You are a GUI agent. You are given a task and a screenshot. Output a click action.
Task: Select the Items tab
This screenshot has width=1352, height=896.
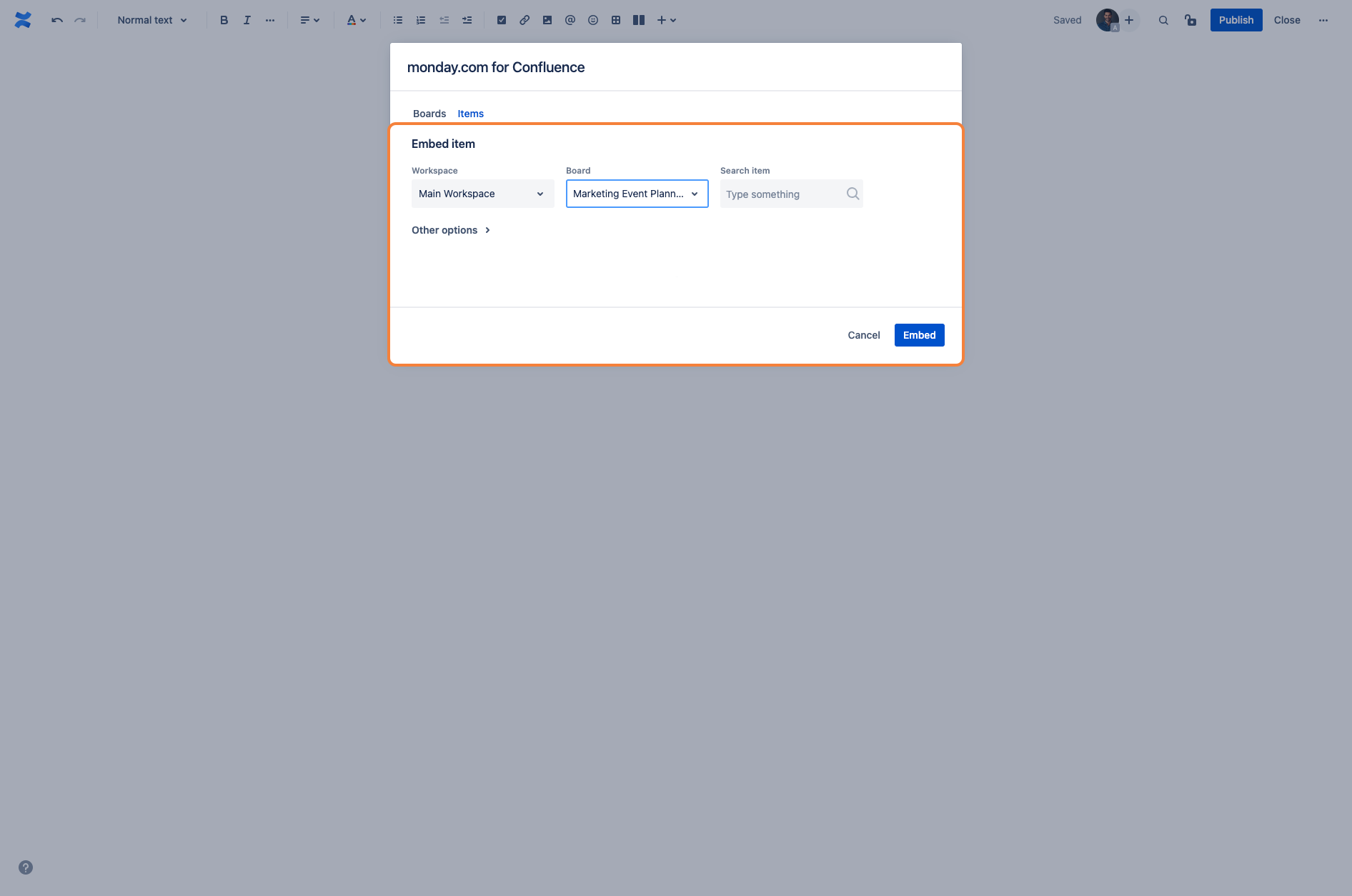[471, 114]
